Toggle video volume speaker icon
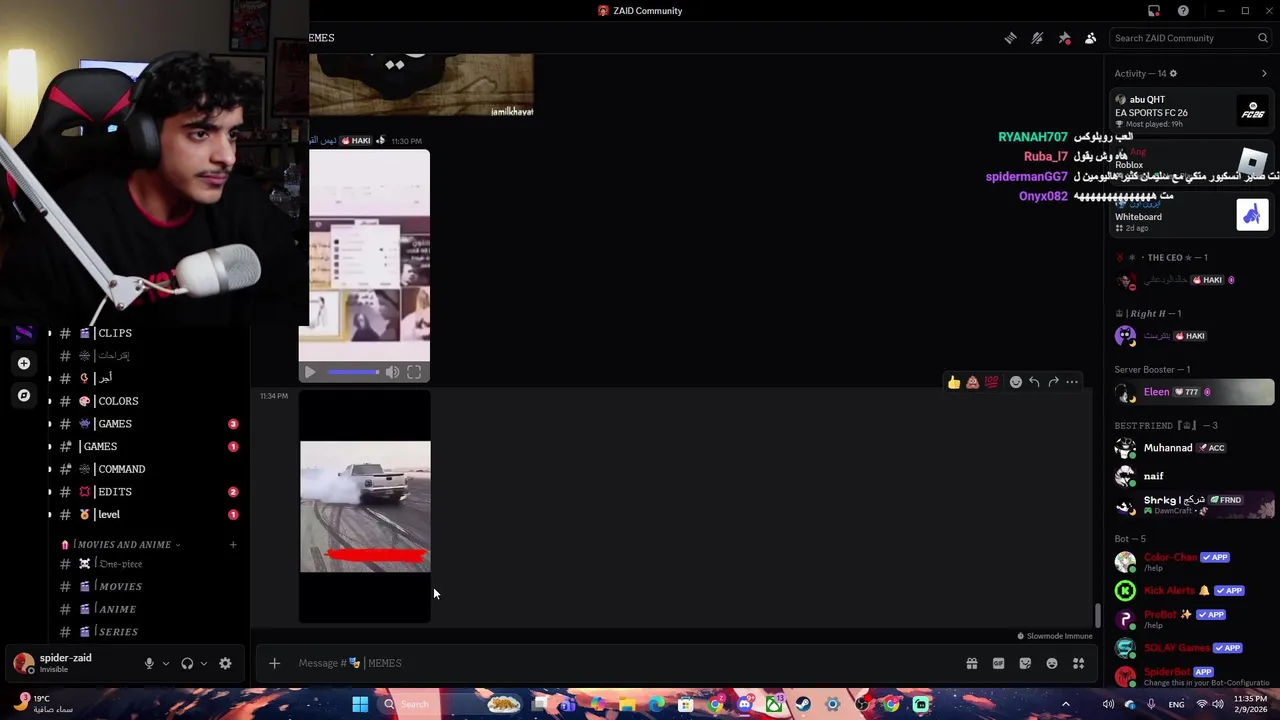1280x720 pixels. click(x=392, y=372)
